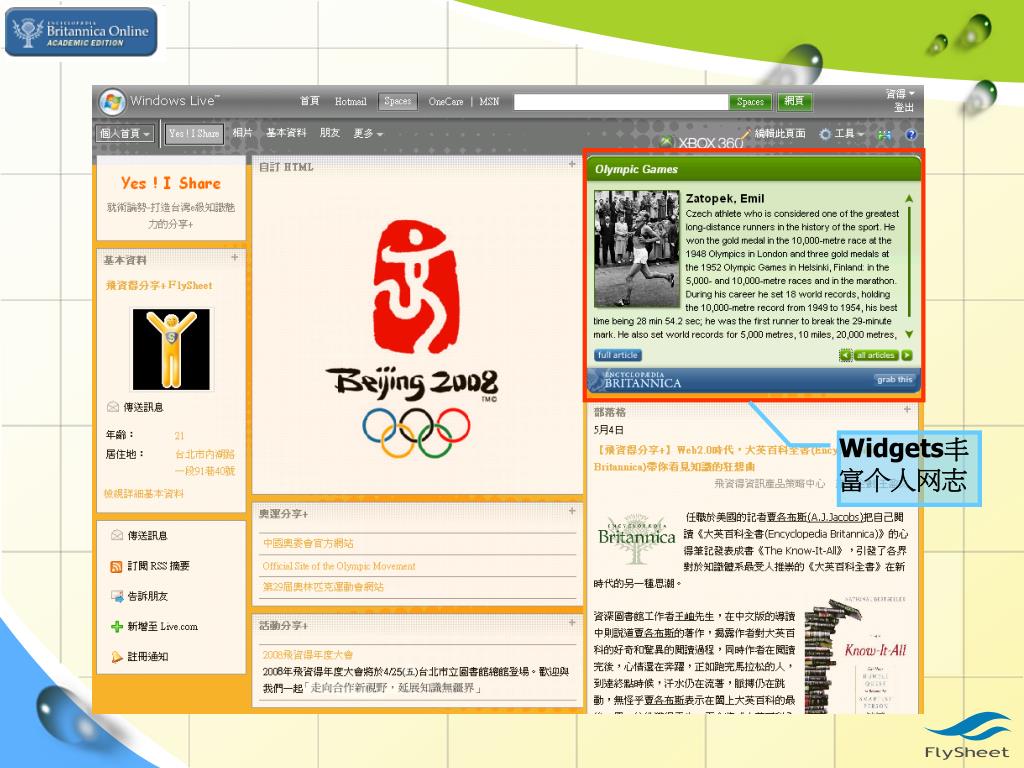Open the 工具 dropdown menu

point(849,134)
